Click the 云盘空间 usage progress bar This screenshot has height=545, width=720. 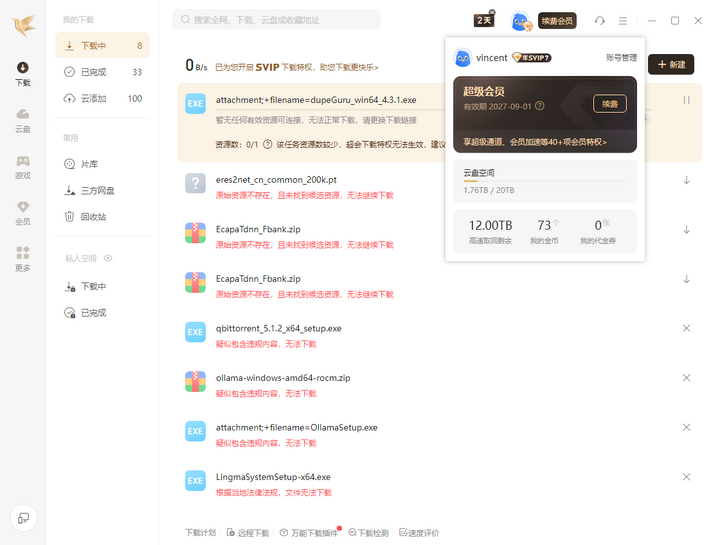coord(545,181)
